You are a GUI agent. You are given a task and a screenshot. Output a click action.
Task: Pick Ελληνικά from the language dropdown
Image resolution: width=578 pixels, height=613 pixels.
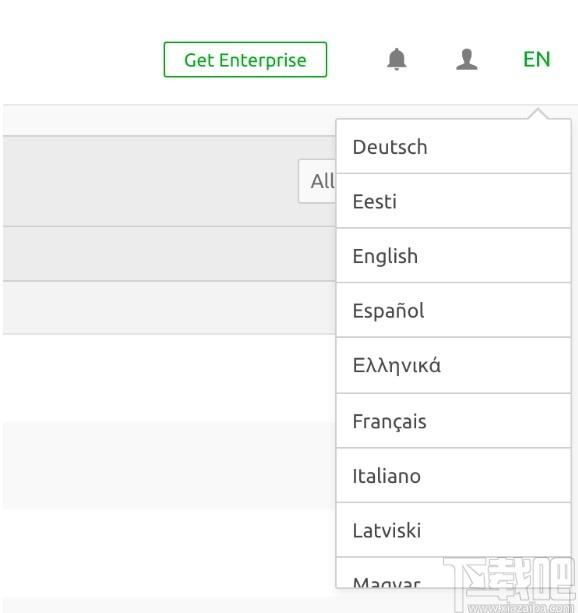[x=453, y=366]
